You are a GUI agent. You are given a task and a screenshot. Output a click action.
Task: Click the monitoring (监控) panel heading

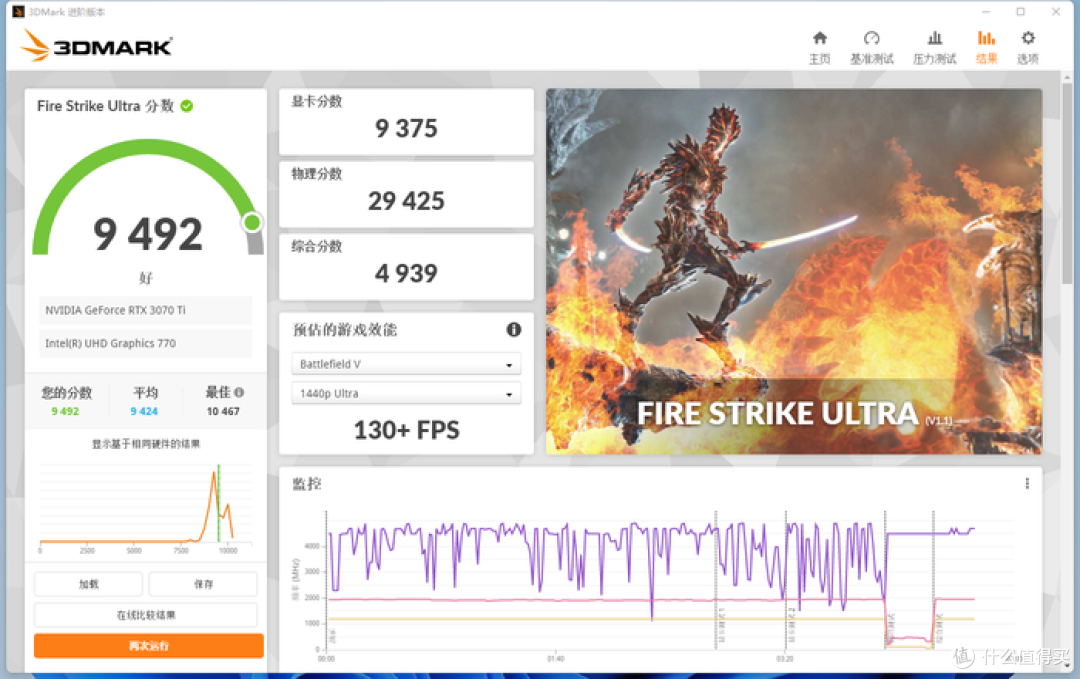click(307, 483)
